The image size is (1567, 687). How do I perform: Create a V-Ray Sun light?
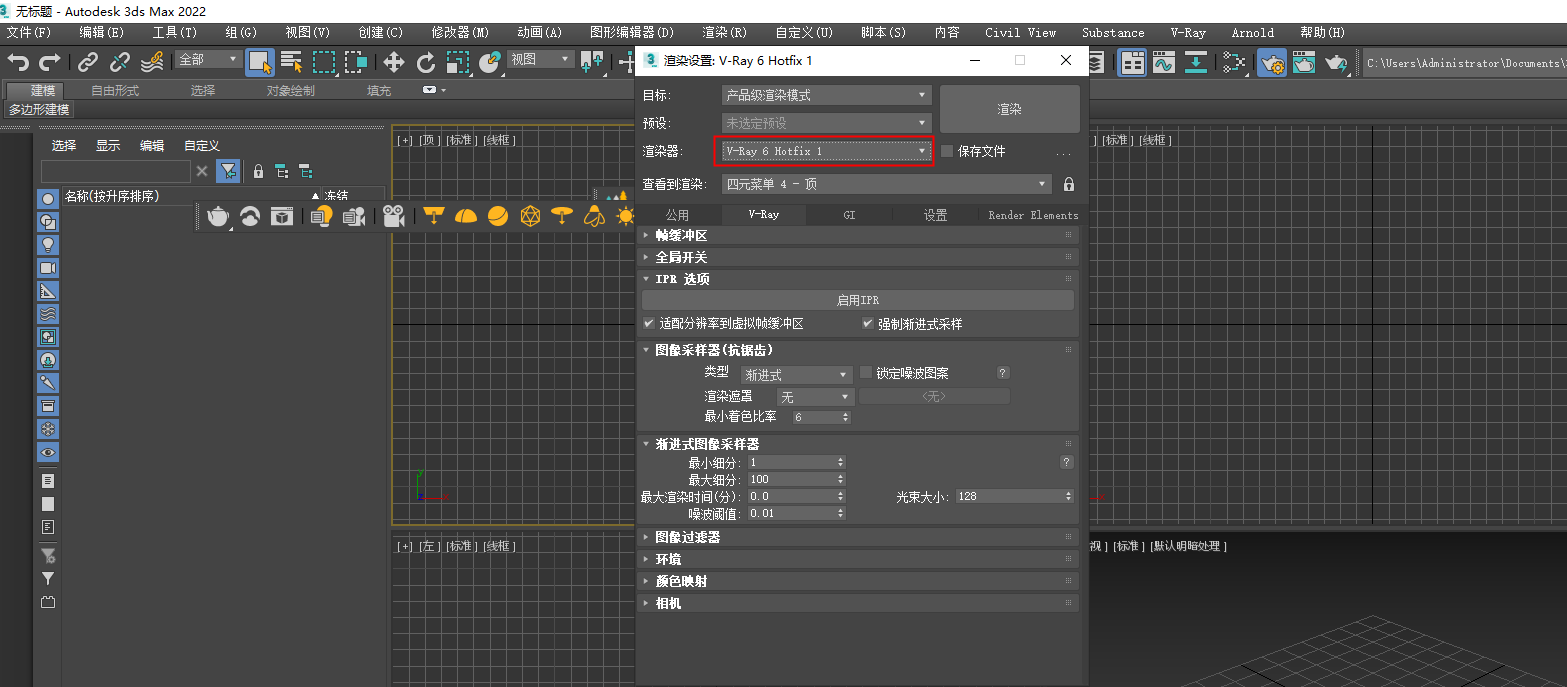[x=624, y=215]
